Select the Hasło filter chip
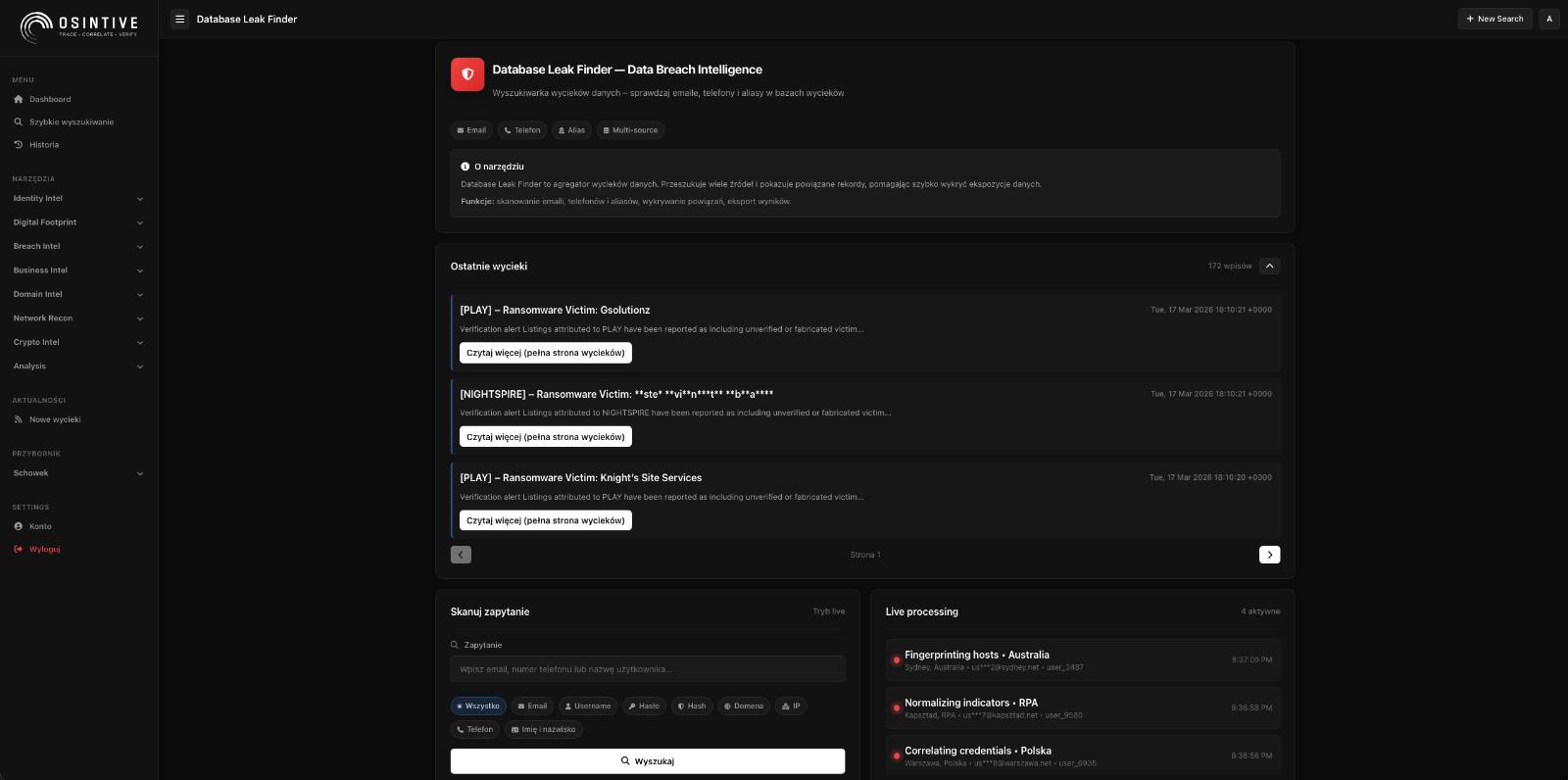The width and height of the screenshot is (1568, 780). (644, 706)
